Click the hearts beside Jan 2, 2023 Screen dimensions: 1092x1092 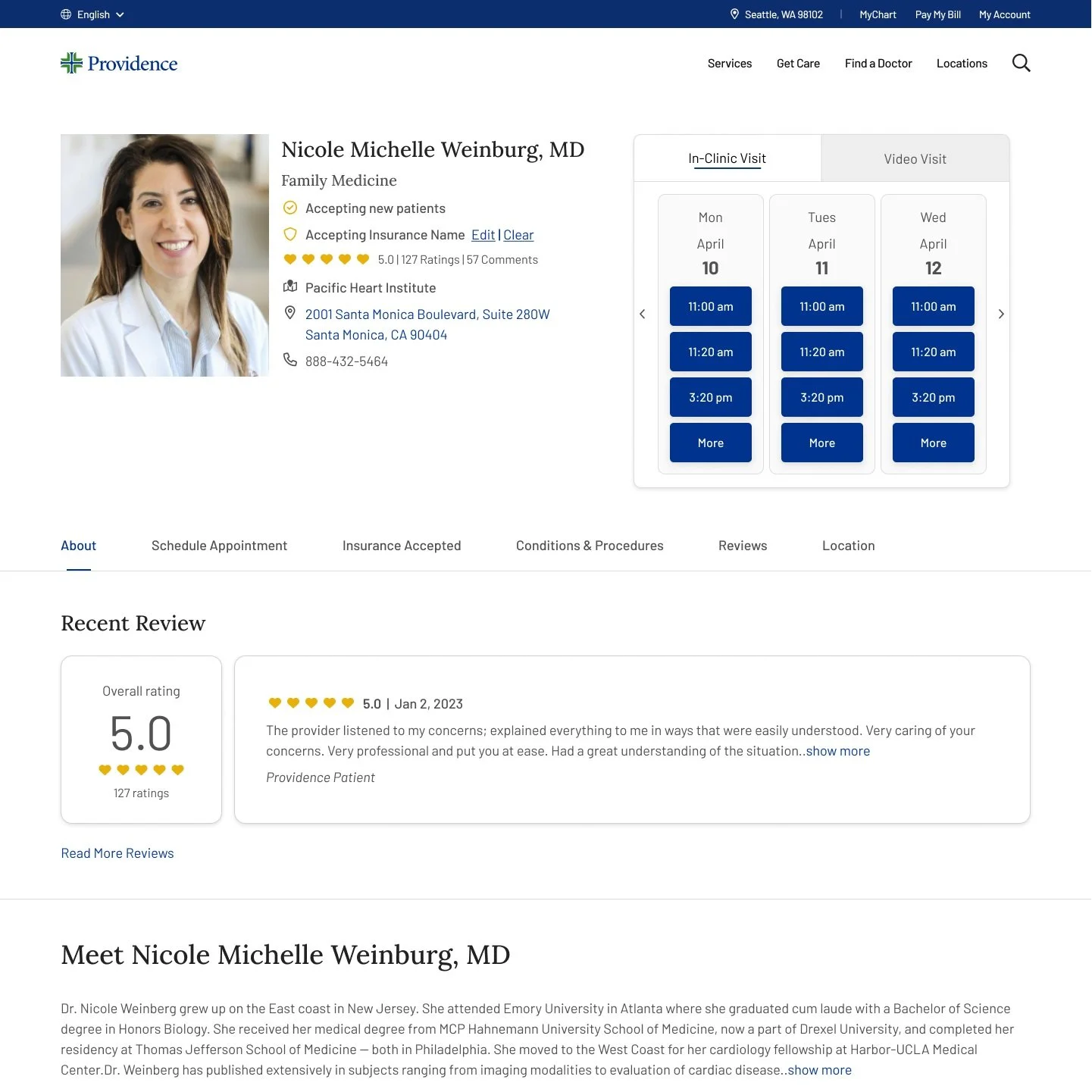311,703
